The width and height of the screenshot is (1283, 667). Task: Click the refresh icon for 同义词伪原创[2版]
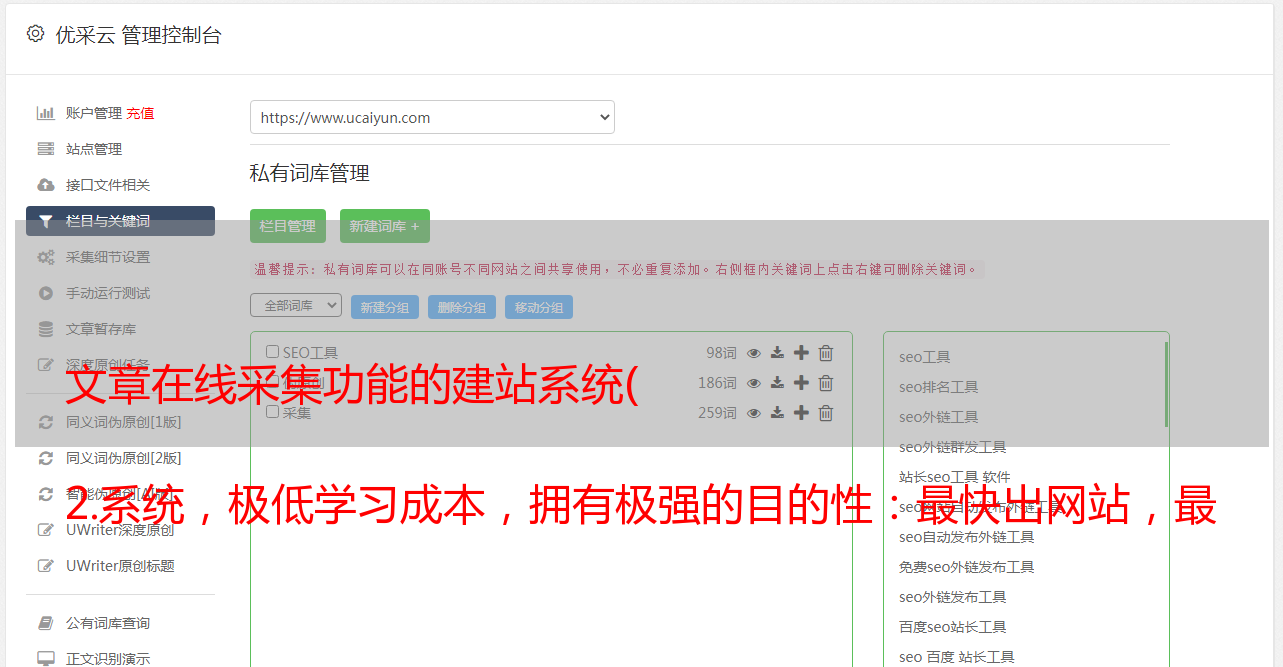pos(46,458)
